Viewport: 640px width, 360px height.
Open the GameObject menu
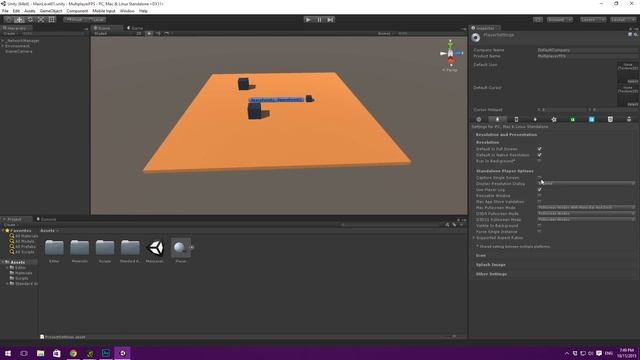point(51,11)
